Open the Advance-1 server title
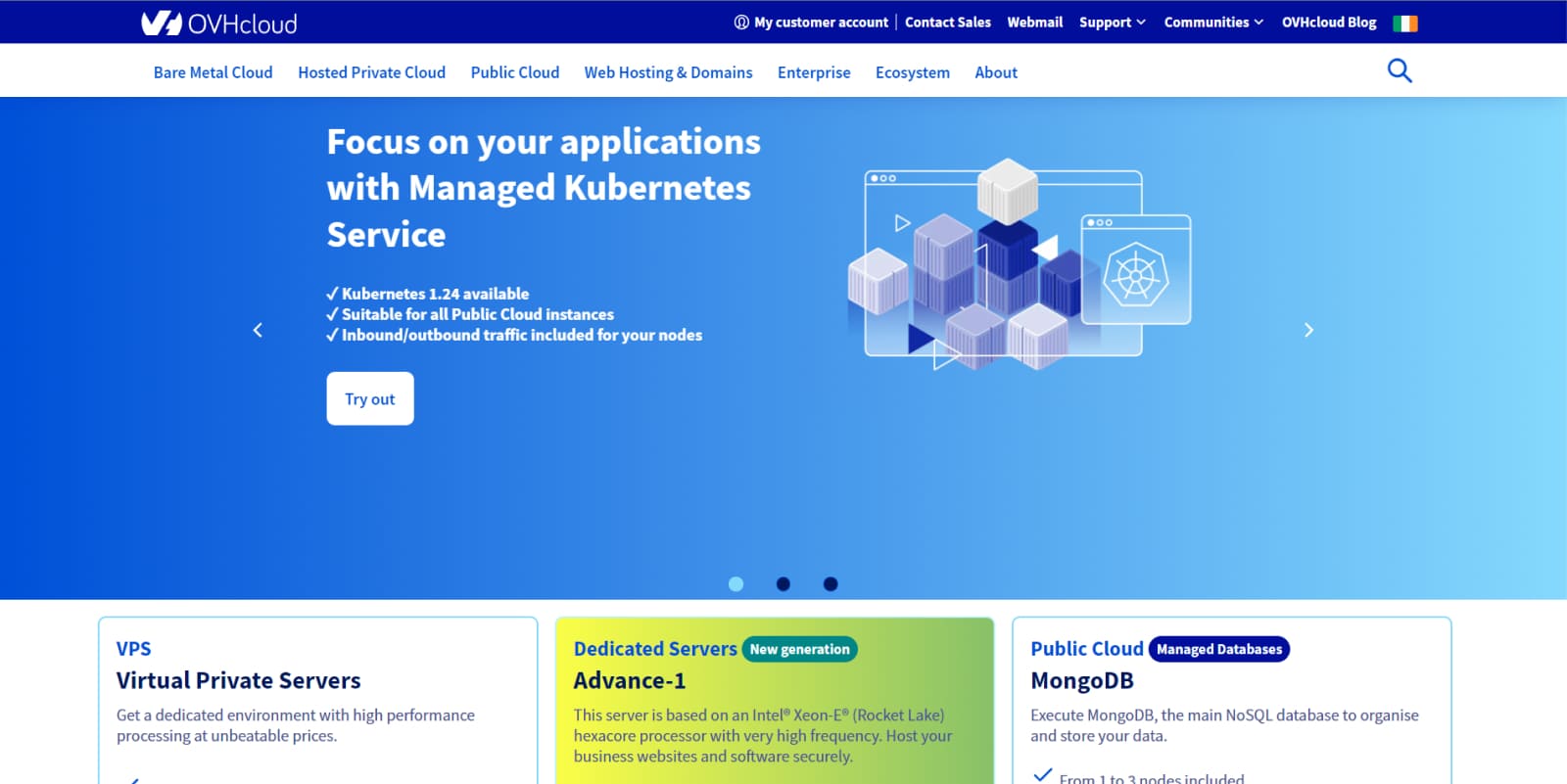 (x=630, y=680)
